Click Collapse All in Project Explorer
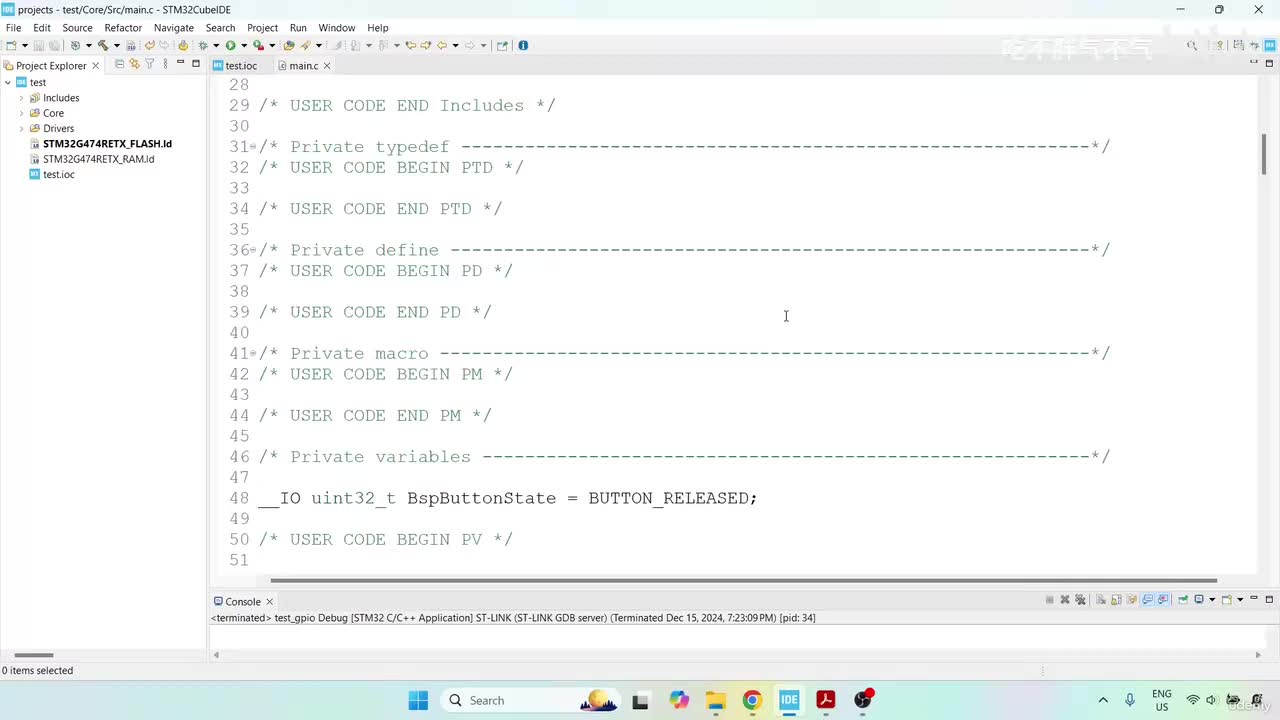Screen dimensions: 1280x720 point(120,64)
